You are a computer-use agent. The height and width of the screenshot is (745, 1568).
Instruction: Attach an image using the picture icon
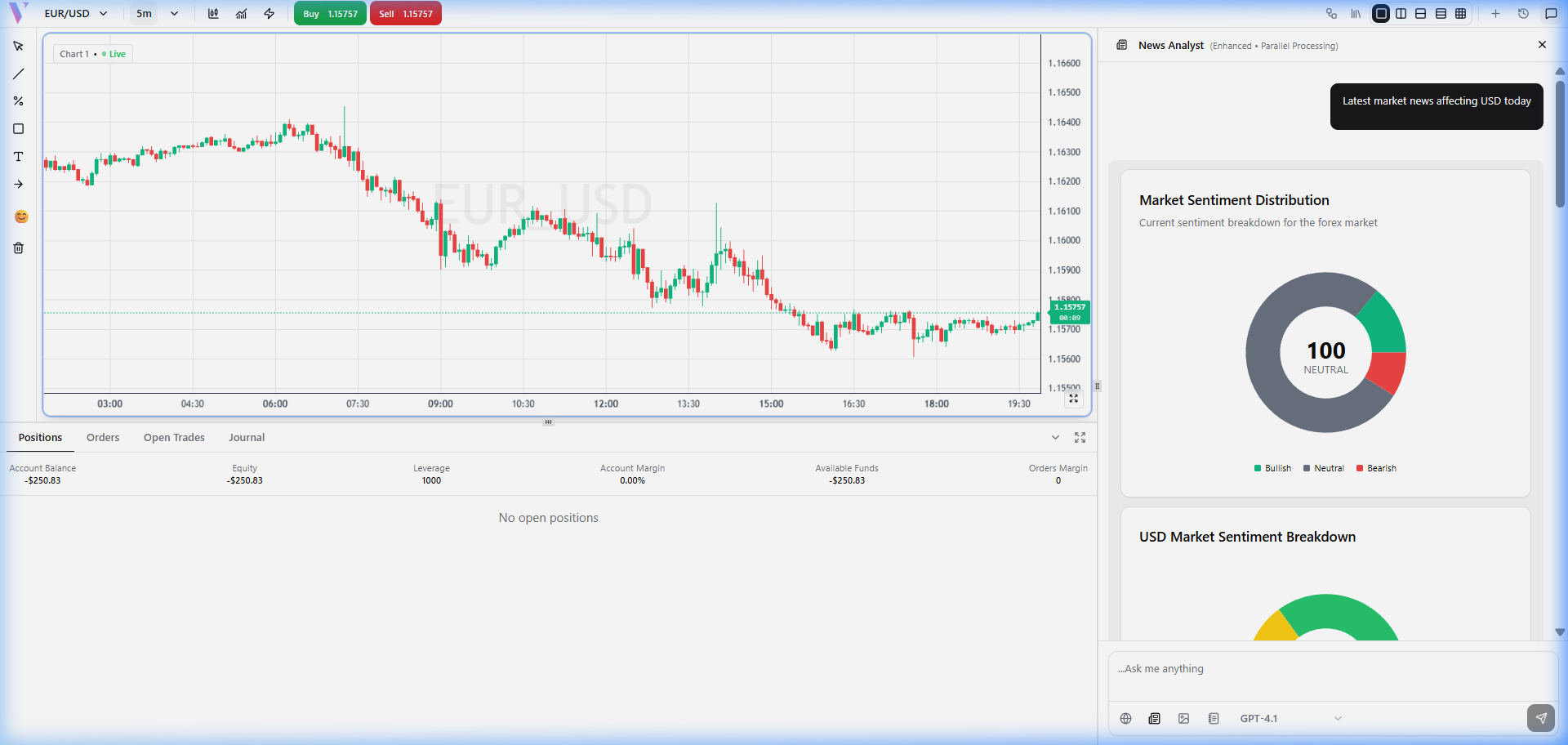(x=1183, y=719)
